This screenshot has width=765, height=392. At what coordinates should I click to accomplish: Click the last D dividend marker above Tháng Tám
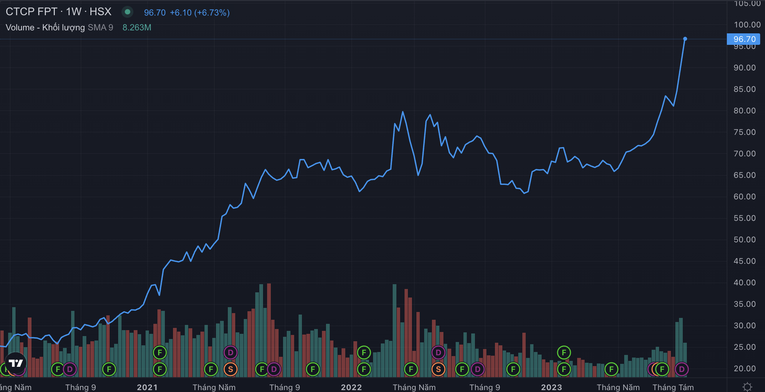tap(682, 369)
